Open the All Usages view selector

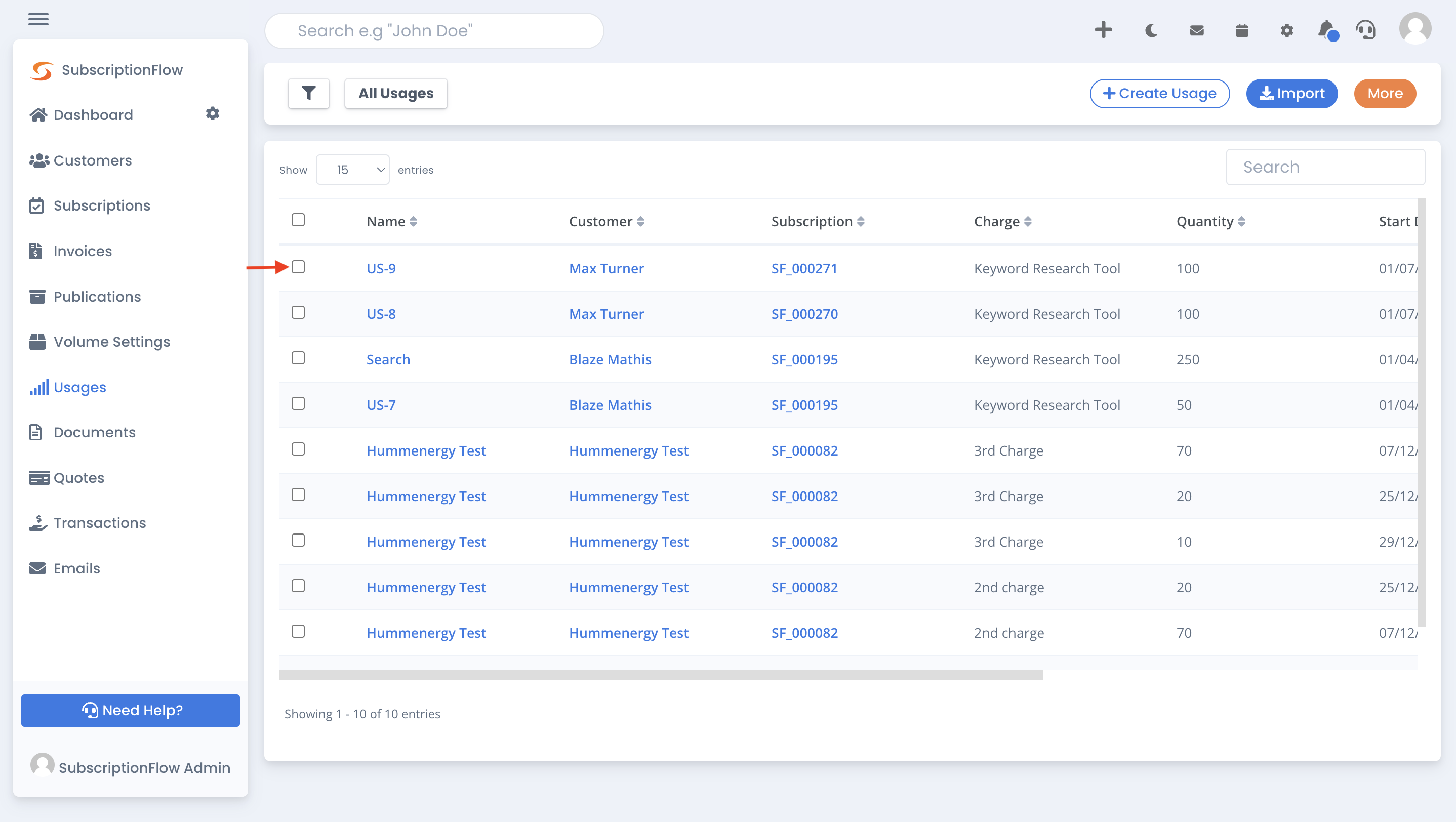pos(396,93)
